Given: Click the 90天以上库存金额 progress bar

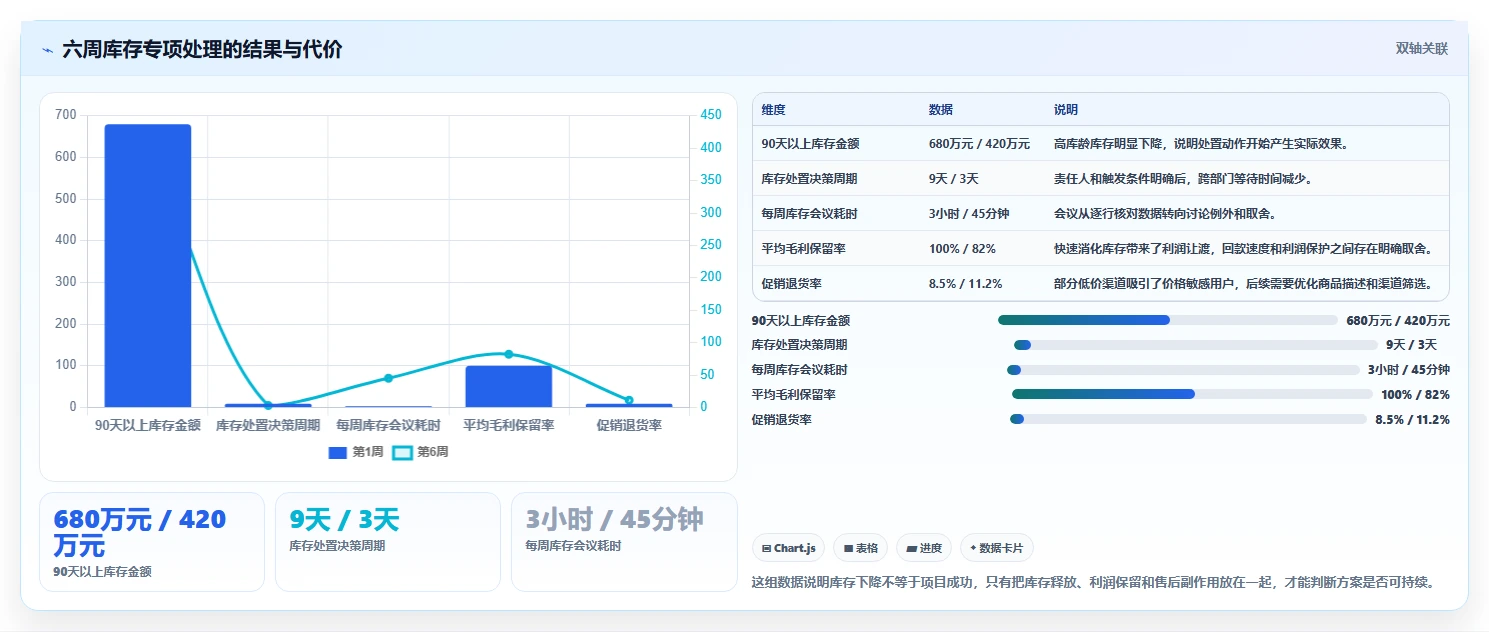Looking at the screenshot, I should (1168, 320).
